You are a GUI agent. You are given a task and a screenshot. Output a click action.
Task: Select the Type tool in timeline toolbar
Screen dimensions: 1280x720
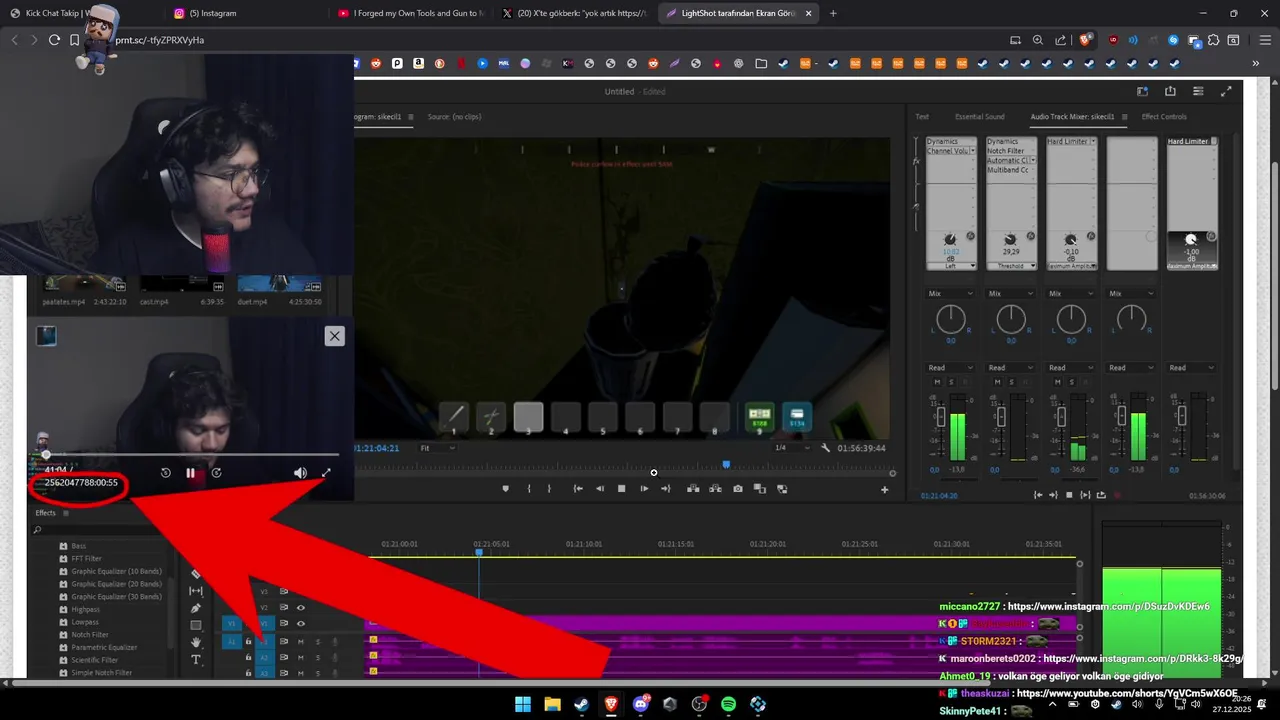[x=196, y=659]
